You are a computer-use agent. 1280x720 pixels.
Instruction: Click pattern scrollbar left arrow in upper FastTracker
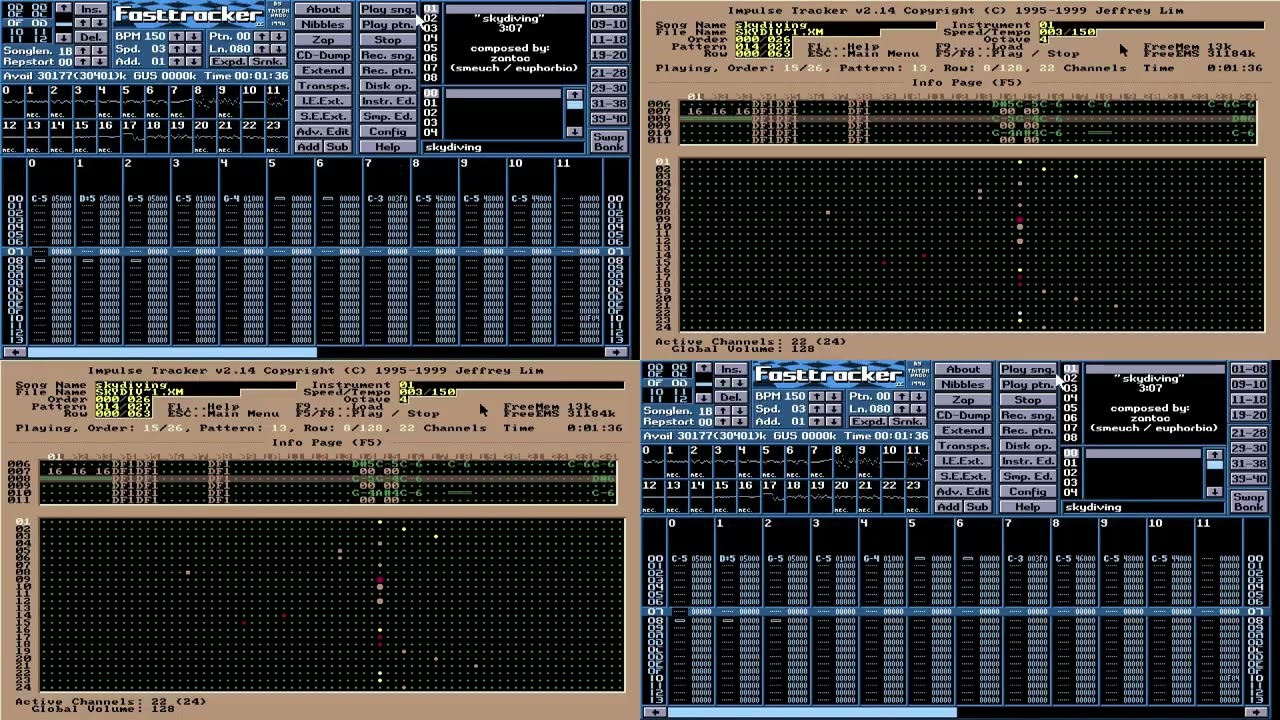tap(13, 352)
